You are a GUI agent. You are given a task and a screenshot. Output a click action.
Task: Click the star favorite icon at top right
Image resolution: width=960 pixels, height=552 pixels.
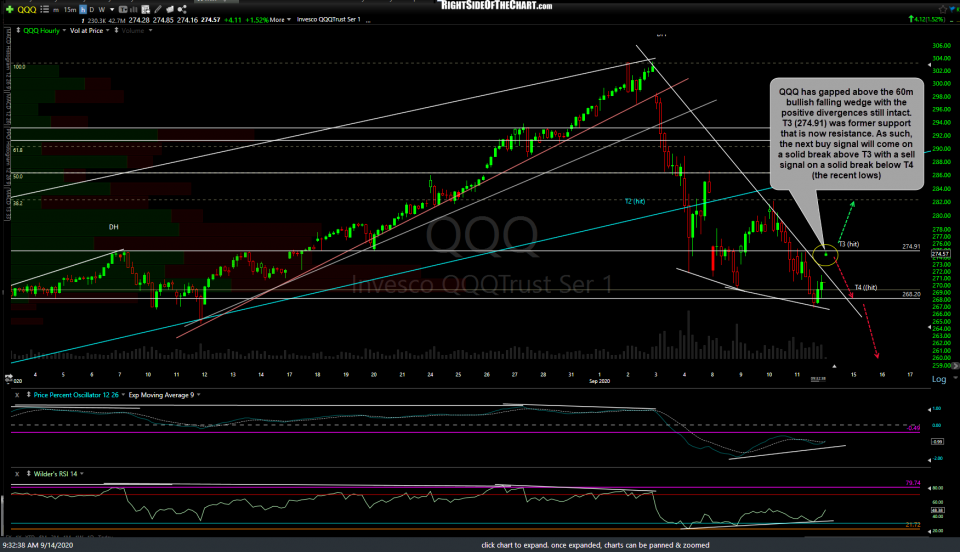[x=943, y=9]
